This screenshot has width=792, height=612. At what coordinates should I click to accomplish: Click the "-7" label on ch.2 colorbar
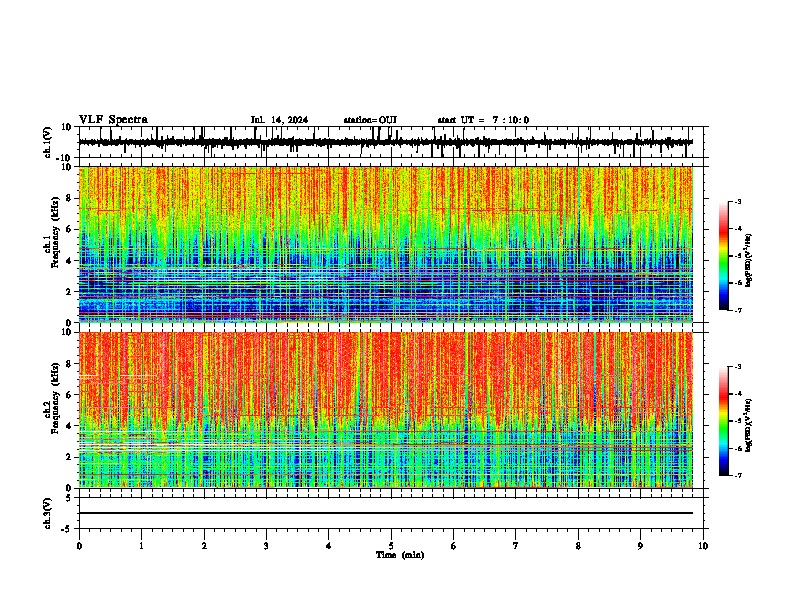[x=738, y=475]
